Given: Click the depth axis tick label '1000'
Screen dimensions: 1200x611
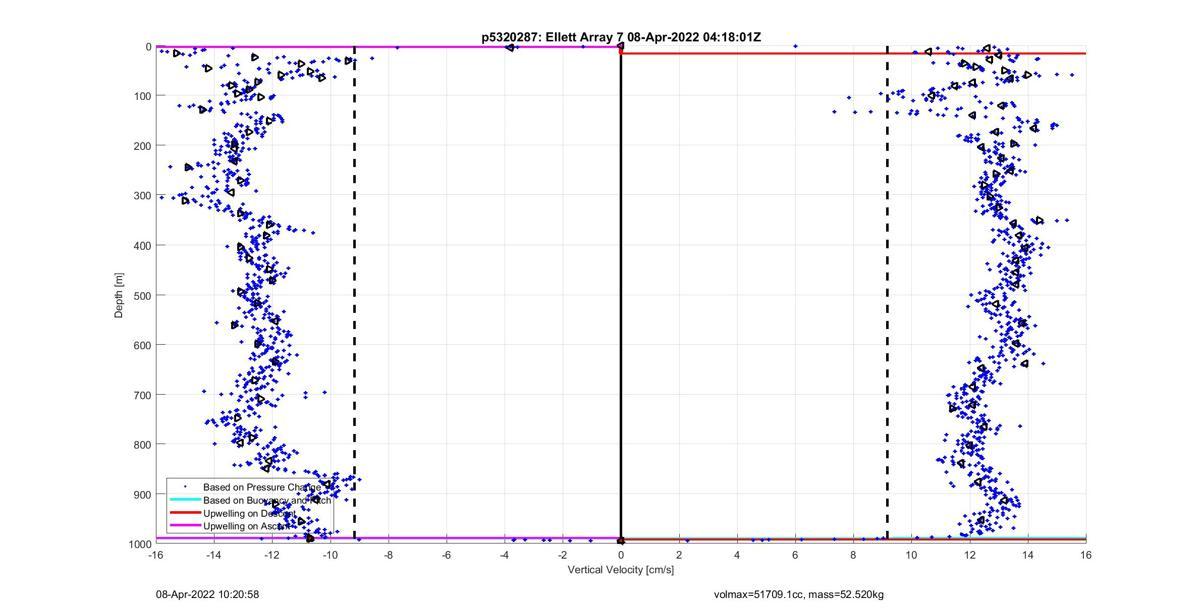Looking at the screenshot, I should point(139,544).
